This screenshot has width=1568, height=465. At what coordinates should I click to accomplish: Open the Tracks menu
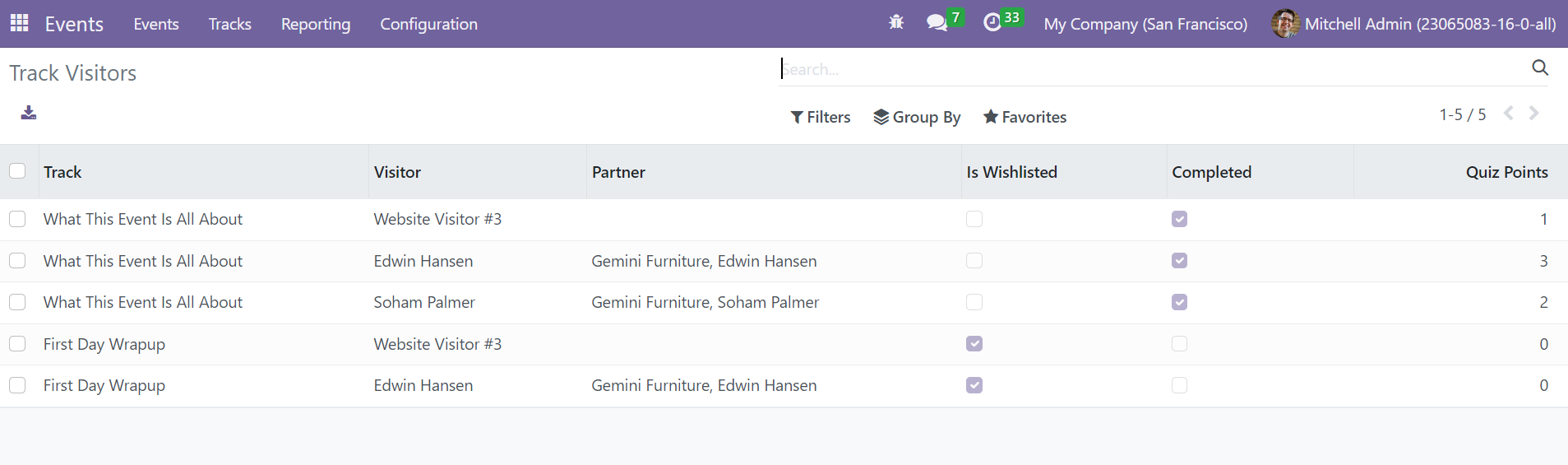click(x=230, y=24)
